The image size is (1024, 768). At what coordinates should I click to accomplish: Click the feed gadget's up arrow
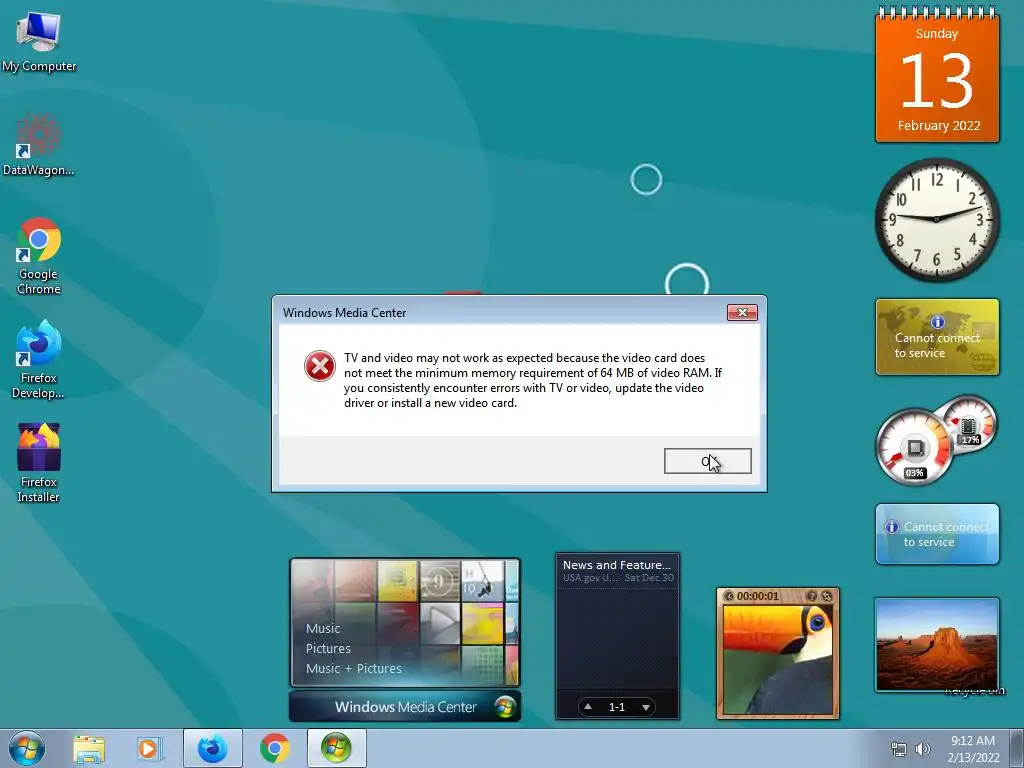[x=588, y=707]
